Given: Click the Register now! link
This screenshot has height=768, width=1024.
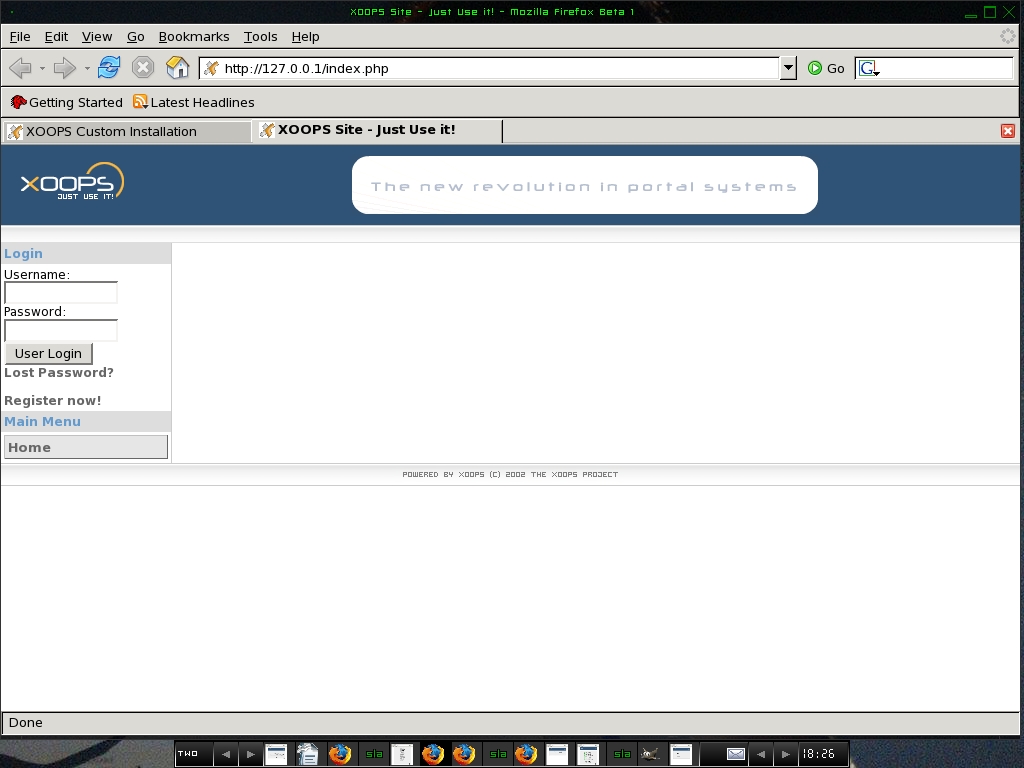Looking at the screenshot, I should click(53, 400).
